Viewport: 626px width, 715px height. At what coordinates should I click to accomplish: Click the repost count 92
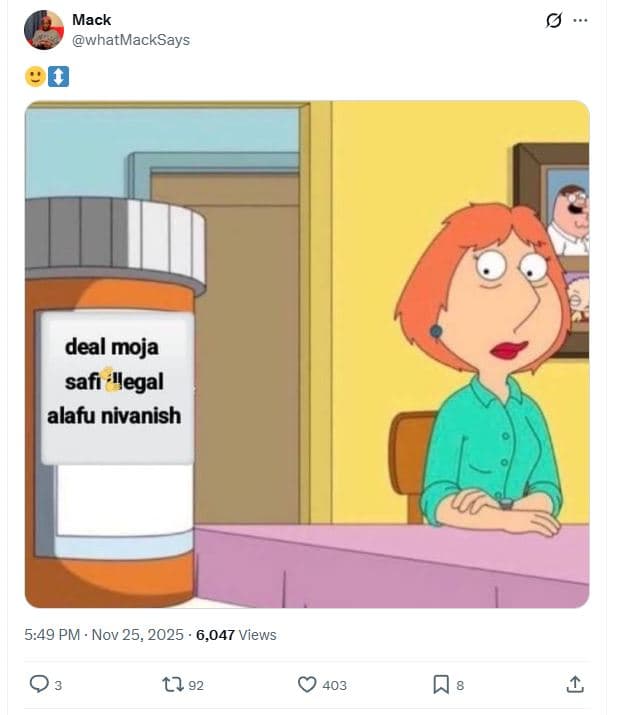[x=196, y=685]
